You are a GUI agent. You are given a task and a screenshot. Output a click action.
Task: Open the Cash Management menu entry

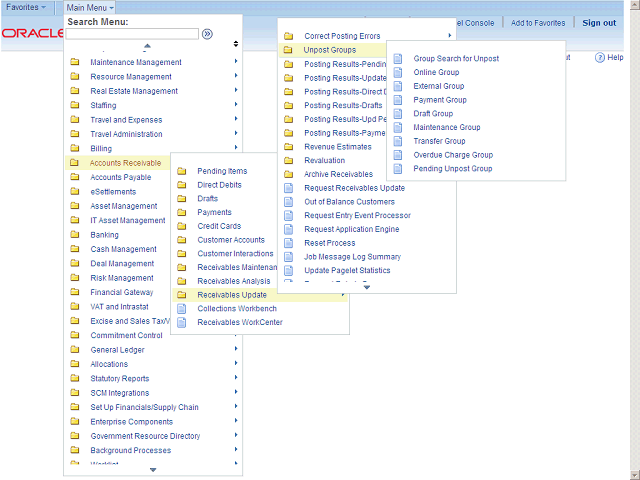[x=123, y=249]
